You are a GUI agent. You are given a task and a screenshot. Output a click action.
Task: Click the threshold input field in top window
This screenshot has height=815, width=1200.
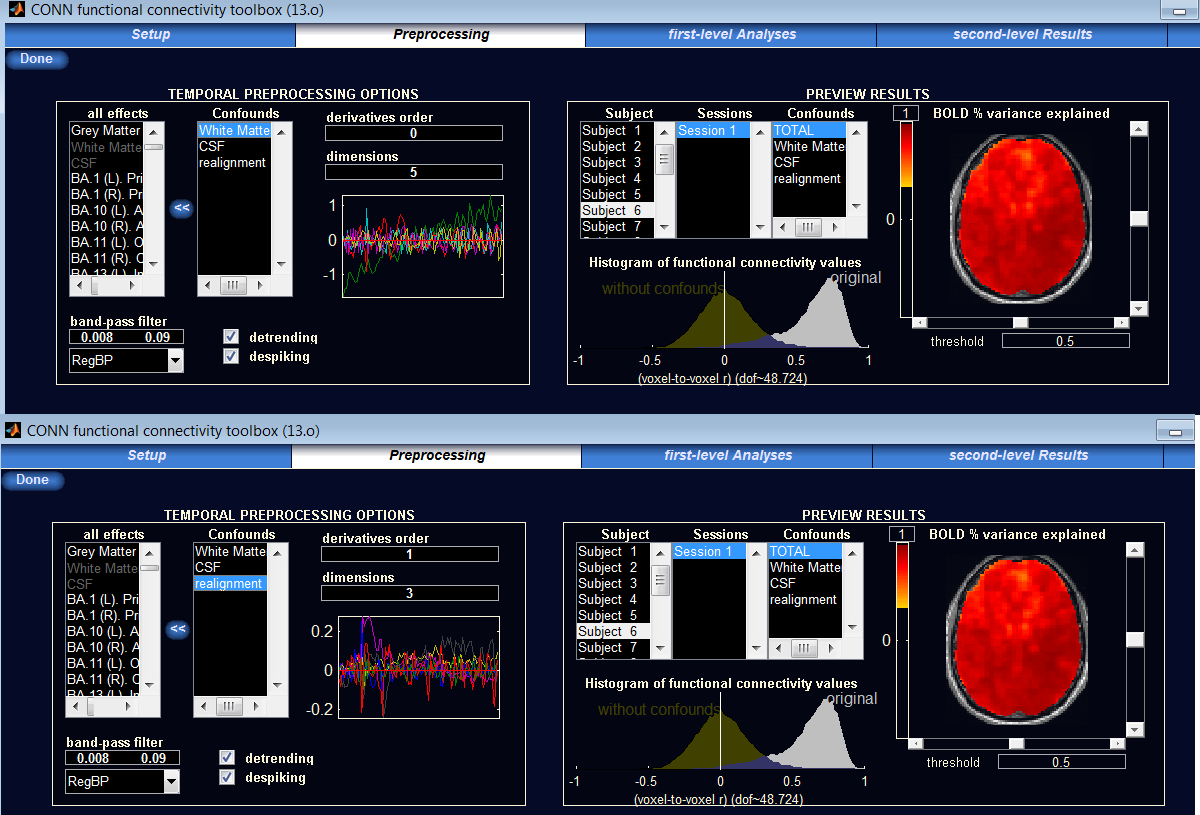click(x=1065, y=341)
